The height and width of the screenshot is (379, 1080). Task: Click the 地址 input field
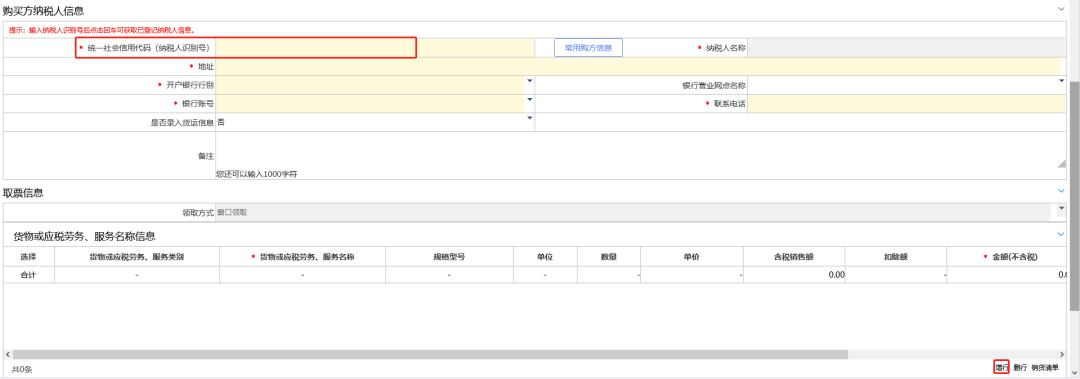coord(638,67)
